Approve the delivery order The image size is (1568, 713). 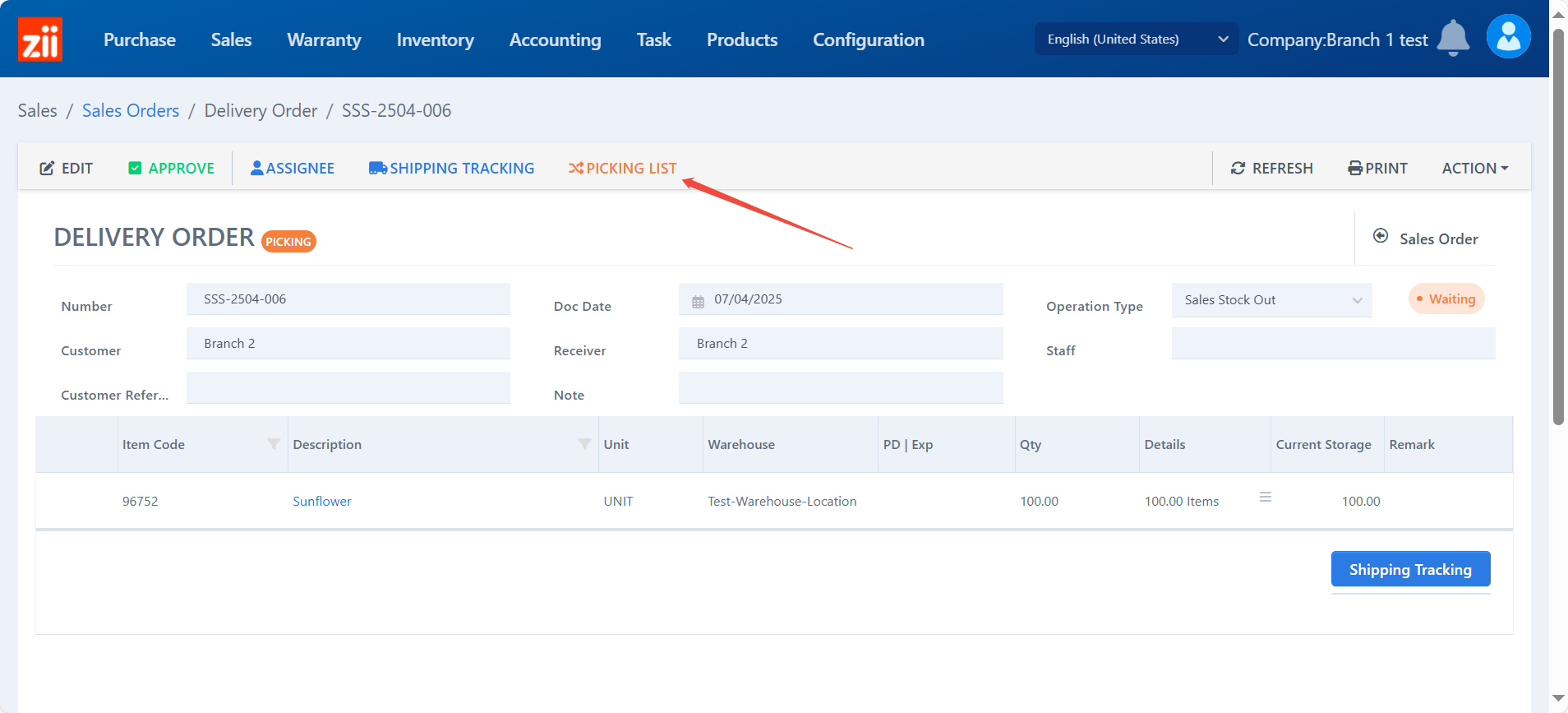click(x=171, y=168)
